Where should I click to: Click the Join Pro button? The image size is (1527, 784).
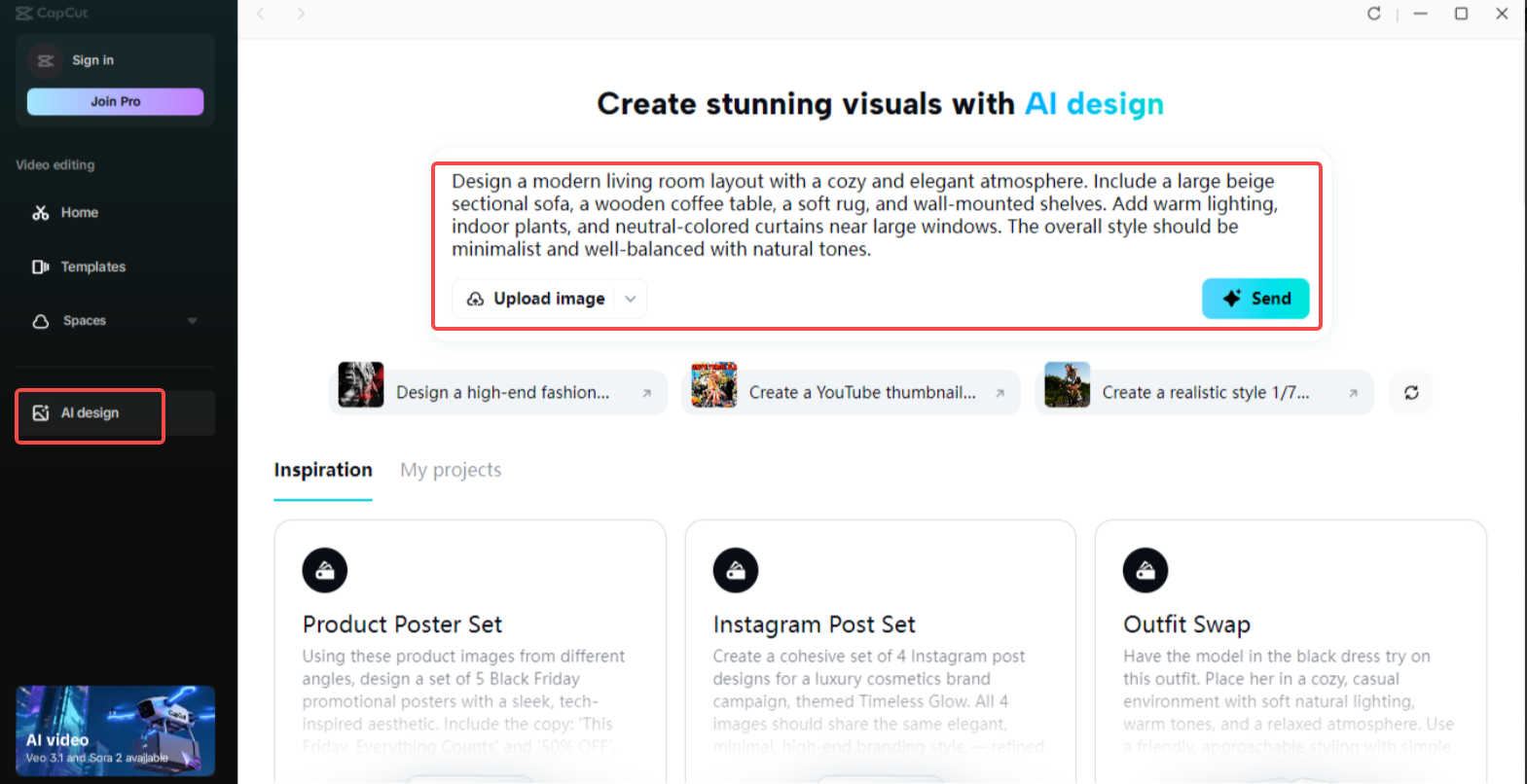[x=115, y=101]
